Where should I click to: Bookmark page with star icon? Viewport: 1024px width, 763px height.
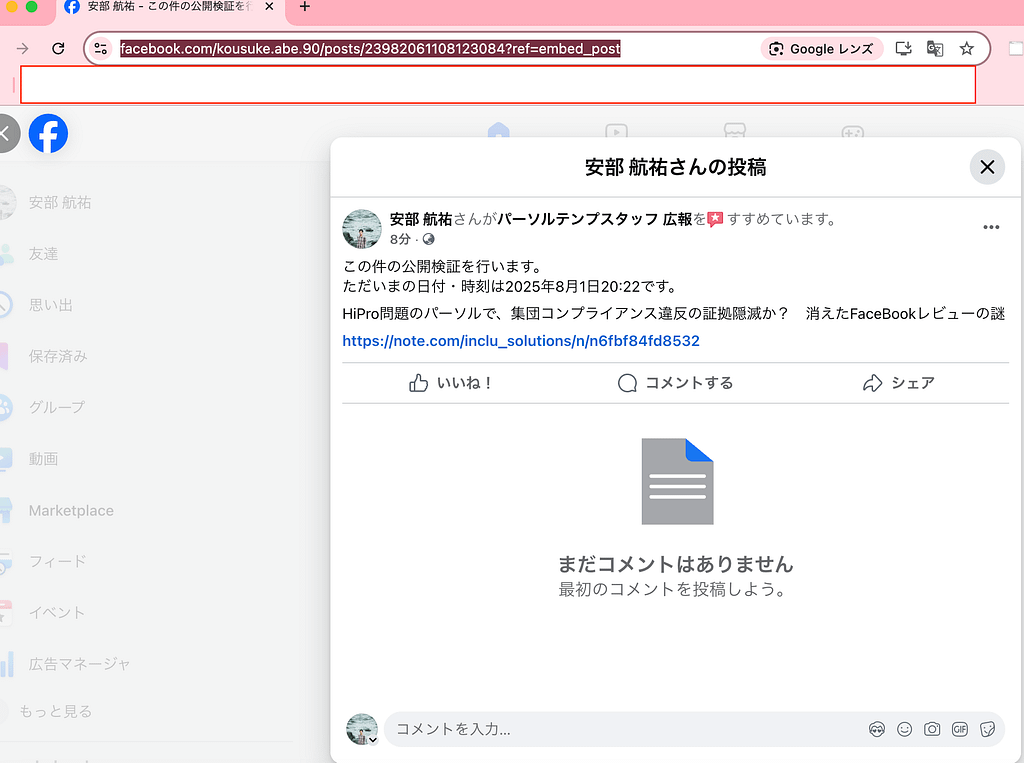[x=966, y=49]
